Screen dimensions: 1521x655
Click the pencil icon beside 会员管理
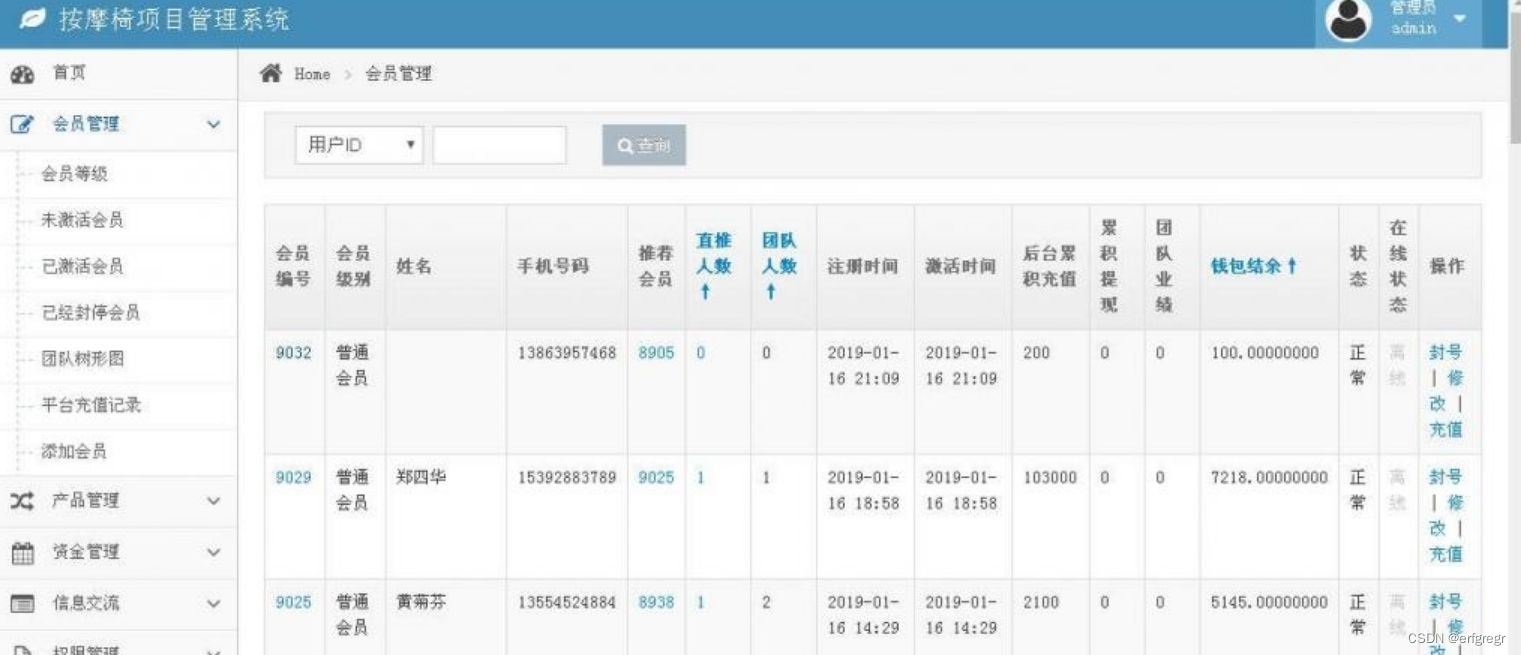click(x=24, y=124)
